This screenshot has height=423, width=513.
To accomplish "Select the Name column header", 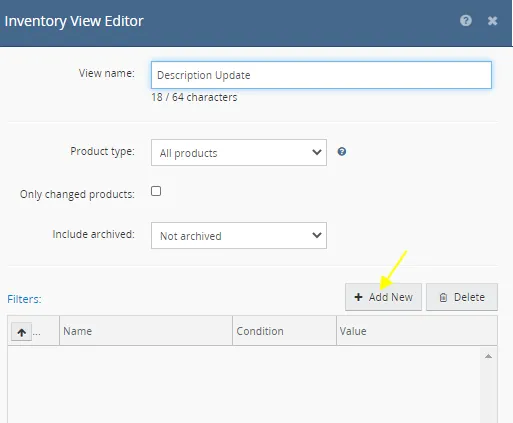I will coord(146,331).
